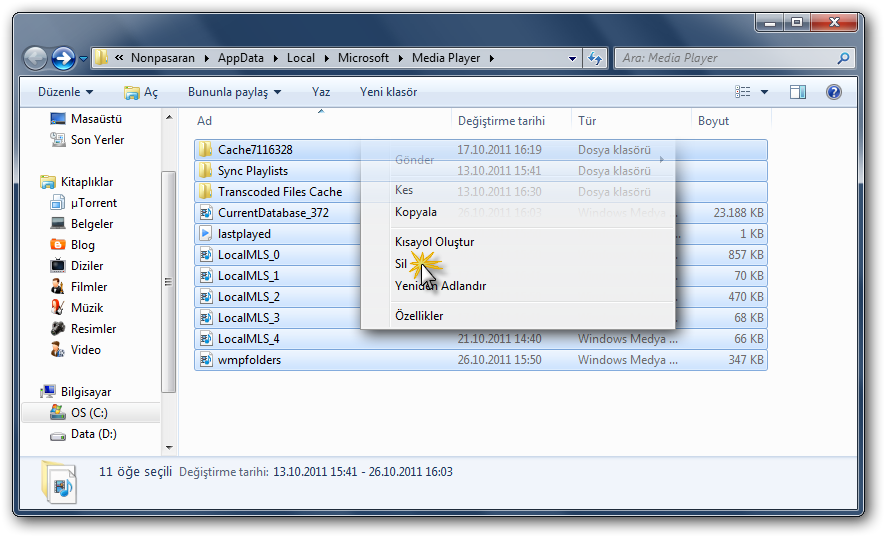Open the Resimler library

tap(83, 329)
